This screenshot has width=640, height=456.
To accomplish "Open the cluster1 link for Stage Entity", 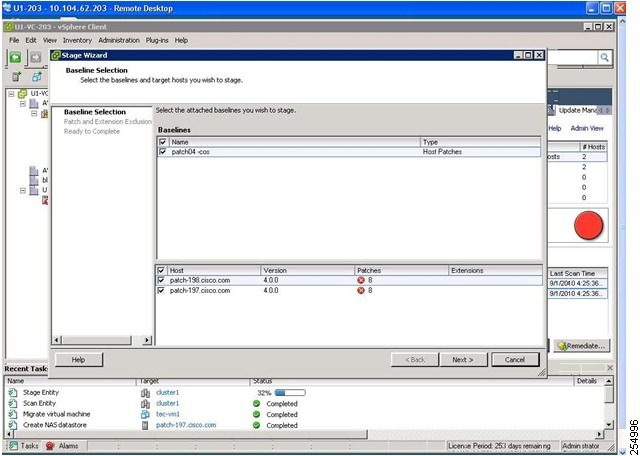I will point(167,393).
